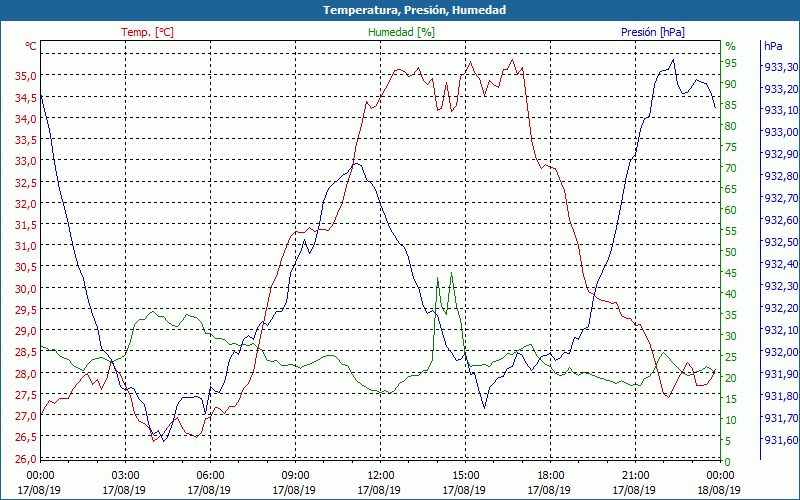Click 27,5 on the temperature axis

25,395
